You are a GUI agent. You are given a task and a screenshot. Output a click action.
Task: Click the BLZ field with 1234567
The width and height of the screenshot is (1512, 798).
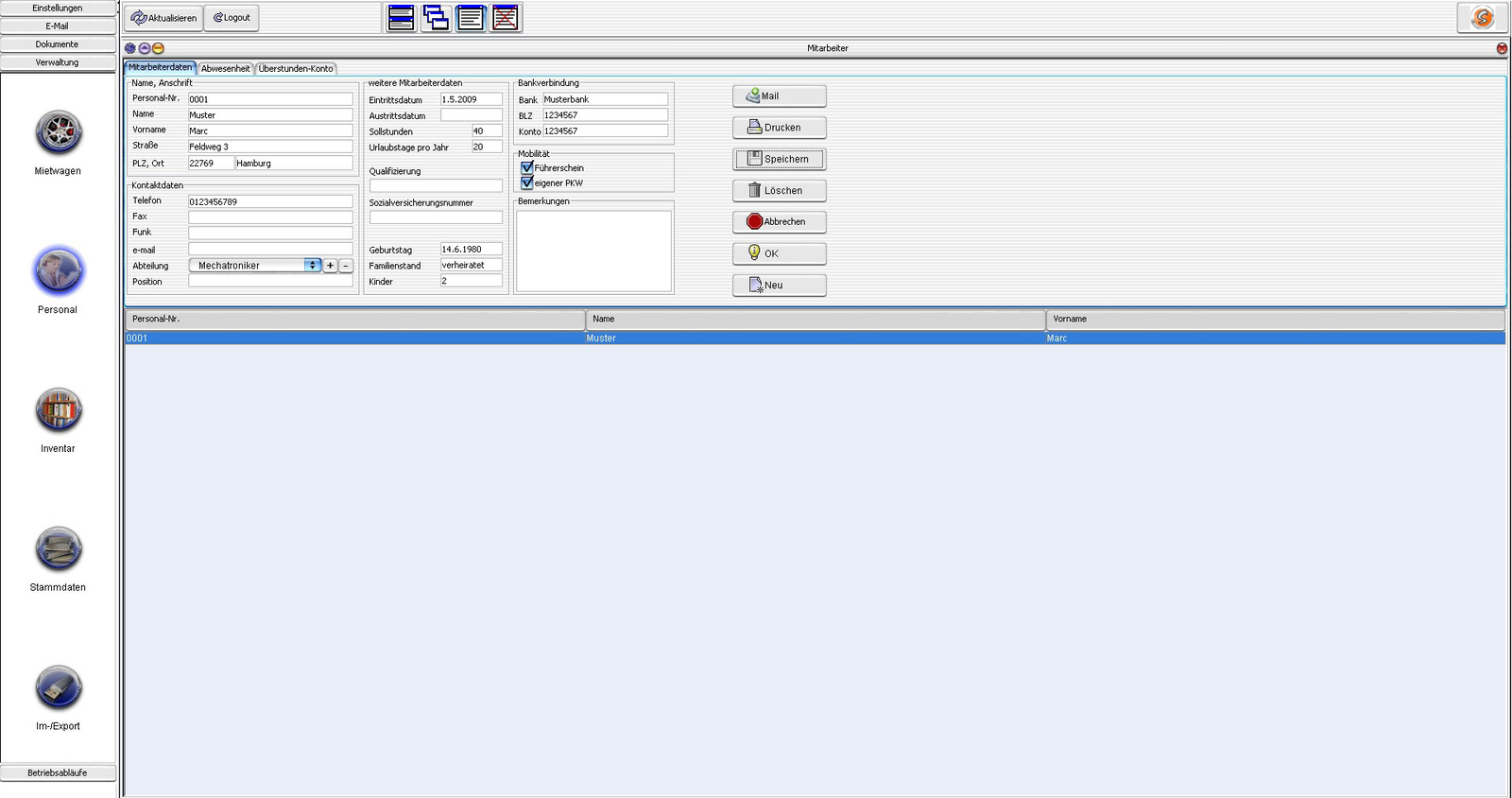(x=605, y=114)
